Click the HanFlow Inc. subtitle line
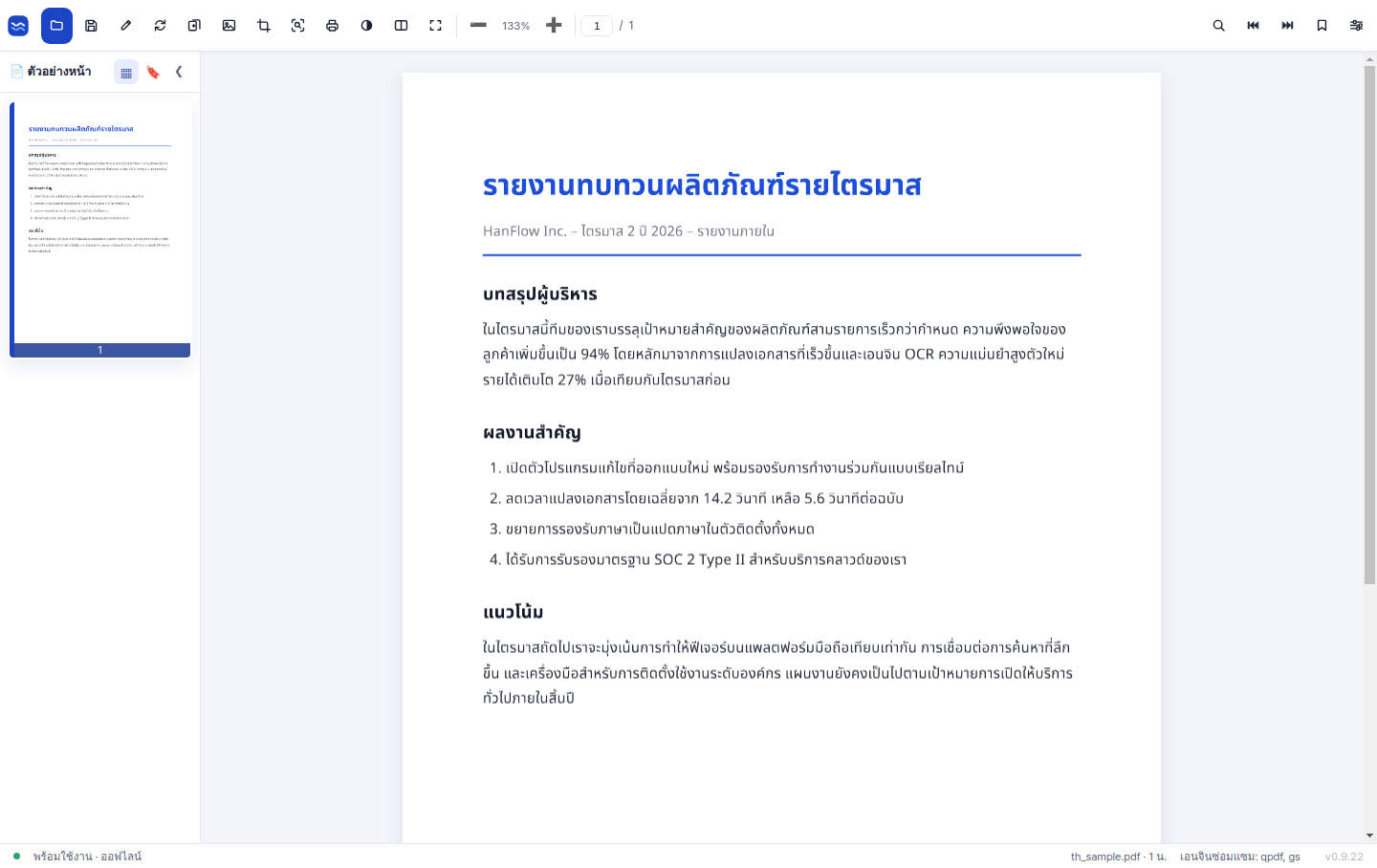This screenshot has width=1377, height=868. (628, 231)
